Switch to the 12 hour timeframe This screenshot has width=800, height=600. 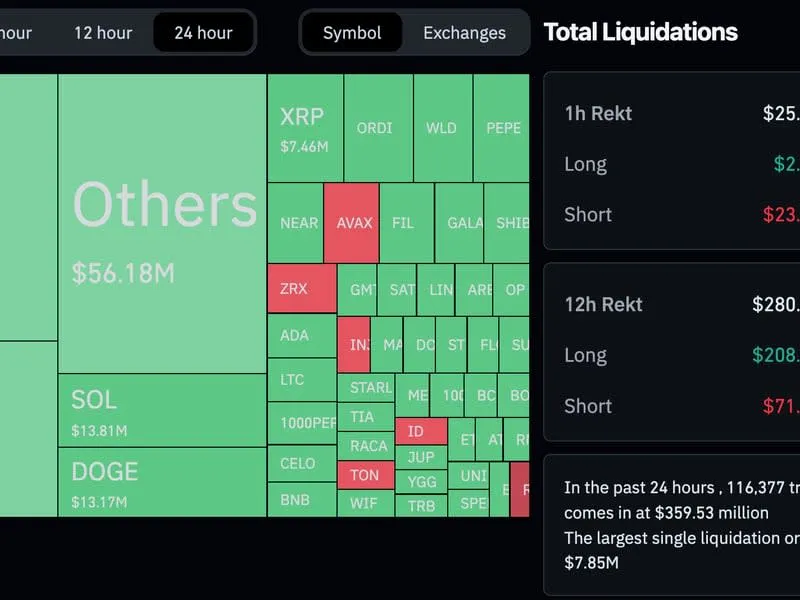[x=102, y=32]
